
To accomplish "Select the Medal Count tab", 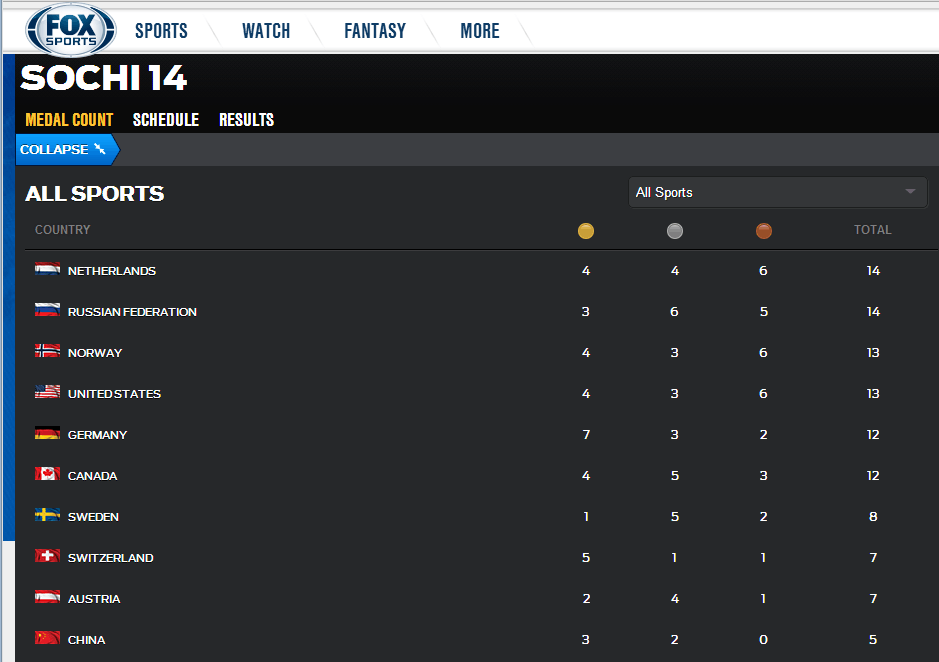I will 69,120.
